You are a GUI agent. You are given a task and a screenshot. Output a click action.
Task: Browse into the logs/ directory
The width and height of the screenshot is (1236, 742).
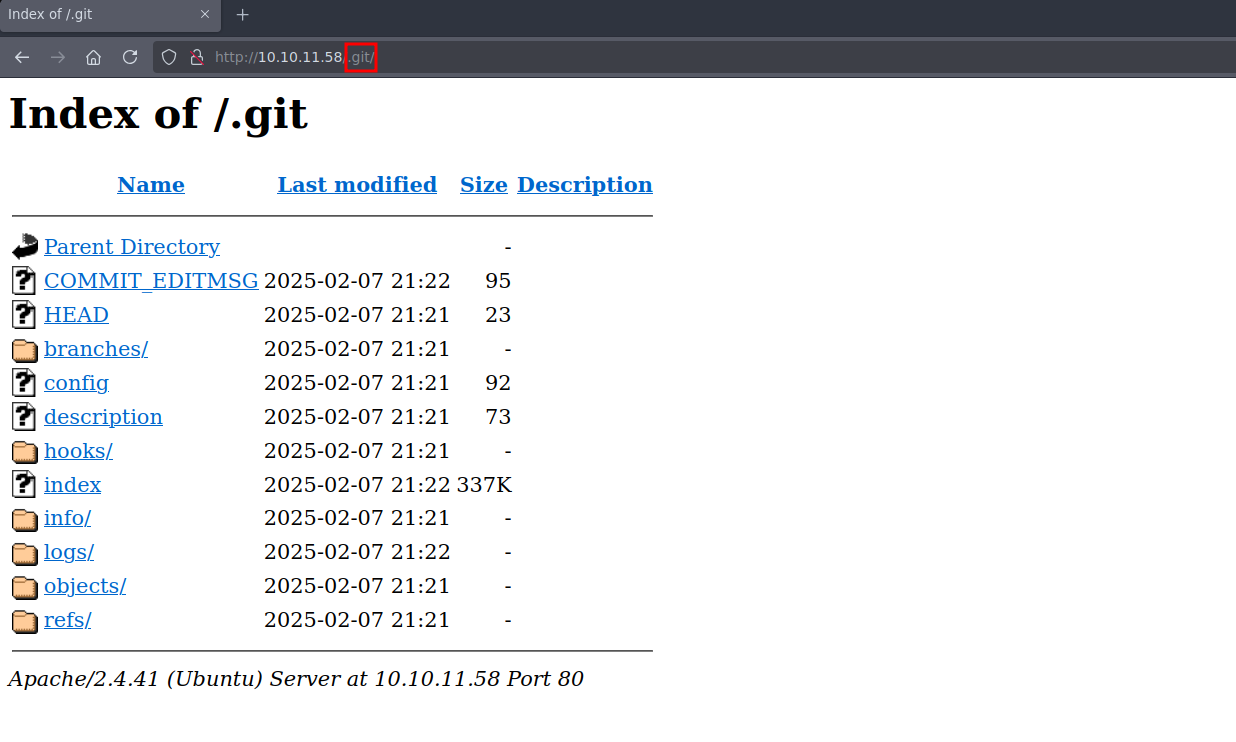pos(69,552)
